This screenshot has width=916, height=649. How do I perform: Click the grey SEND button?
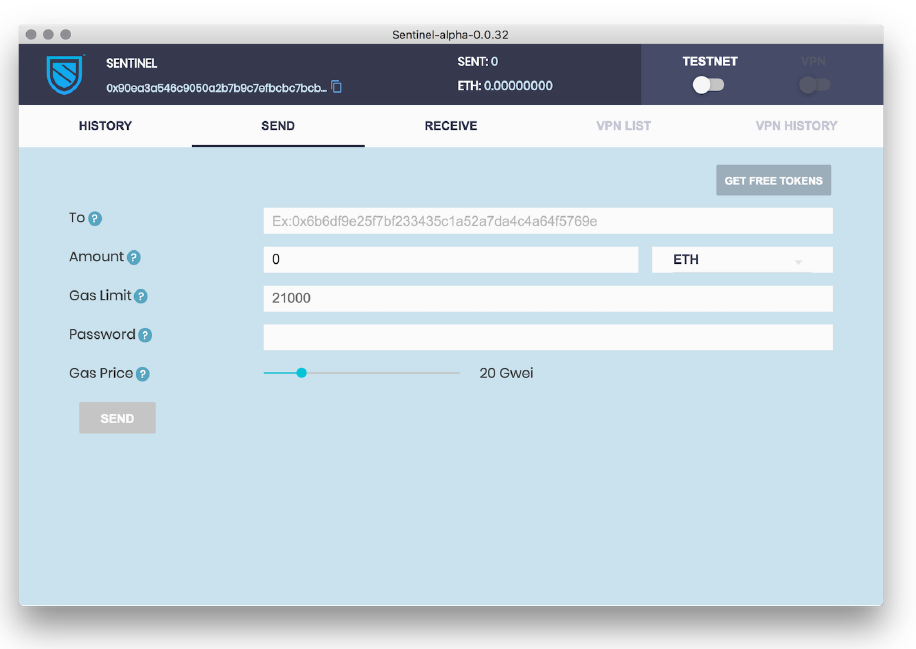click(x=117, y=418)
